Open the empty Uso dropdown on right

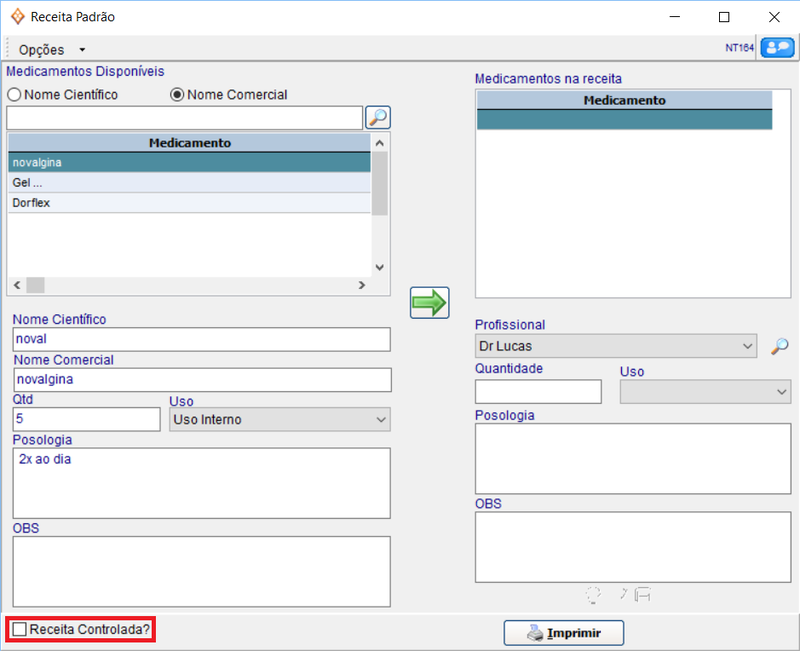(705, 392)
